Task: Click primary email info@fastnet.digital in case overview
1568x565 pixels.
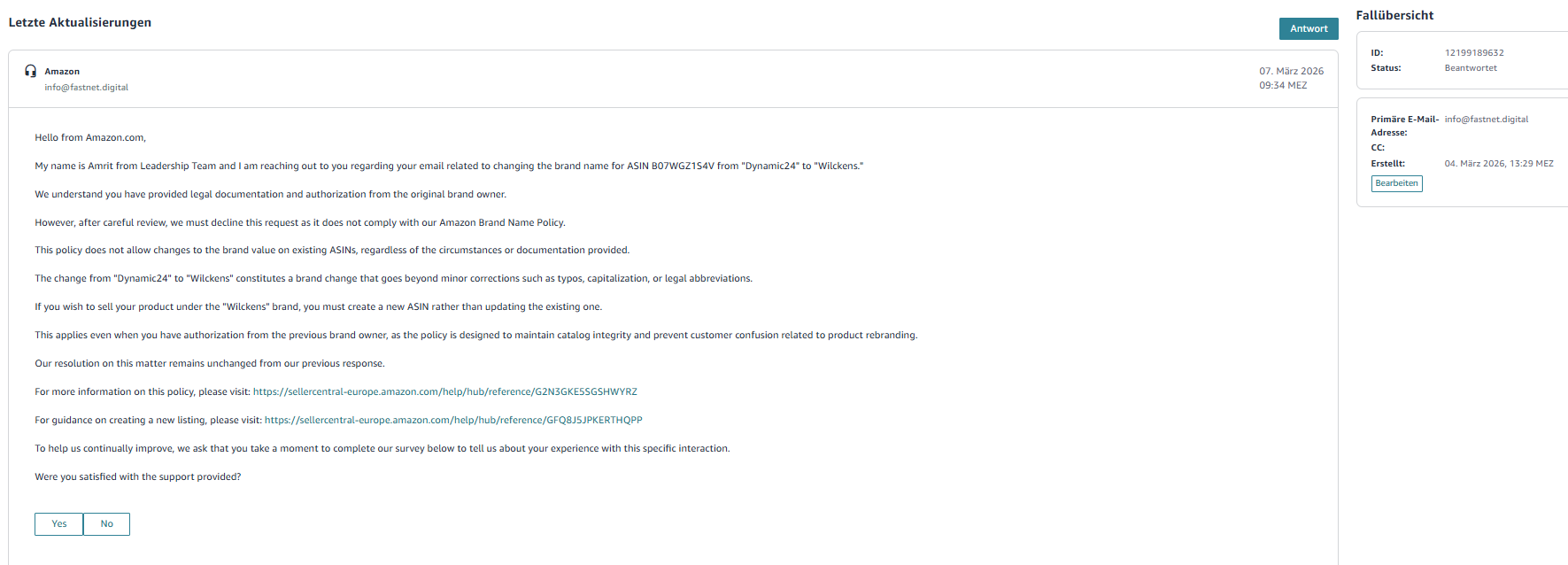Action: pyautogui.click(x=1487, y=120)
